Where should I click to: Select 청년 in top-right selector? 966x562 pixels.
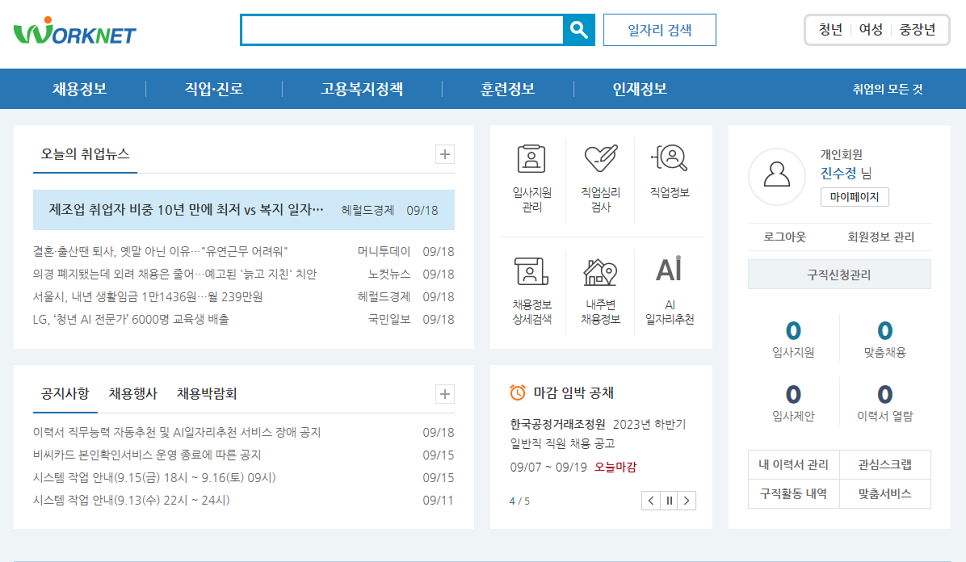tap(830, 30)
